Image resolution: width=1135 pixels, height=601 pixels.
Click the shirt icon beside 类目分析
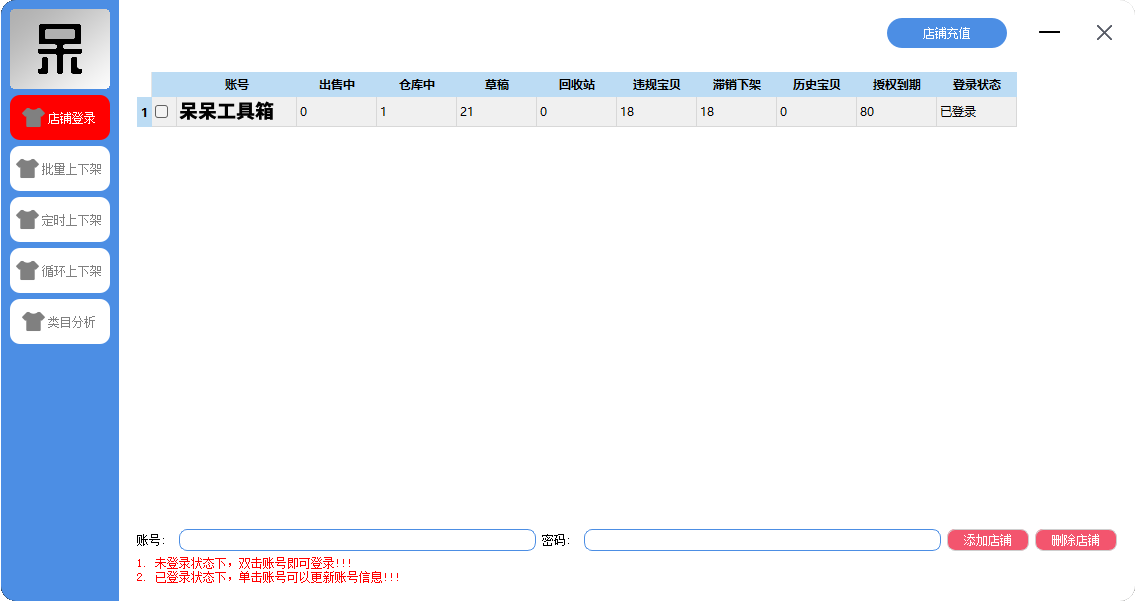point(33,321)
